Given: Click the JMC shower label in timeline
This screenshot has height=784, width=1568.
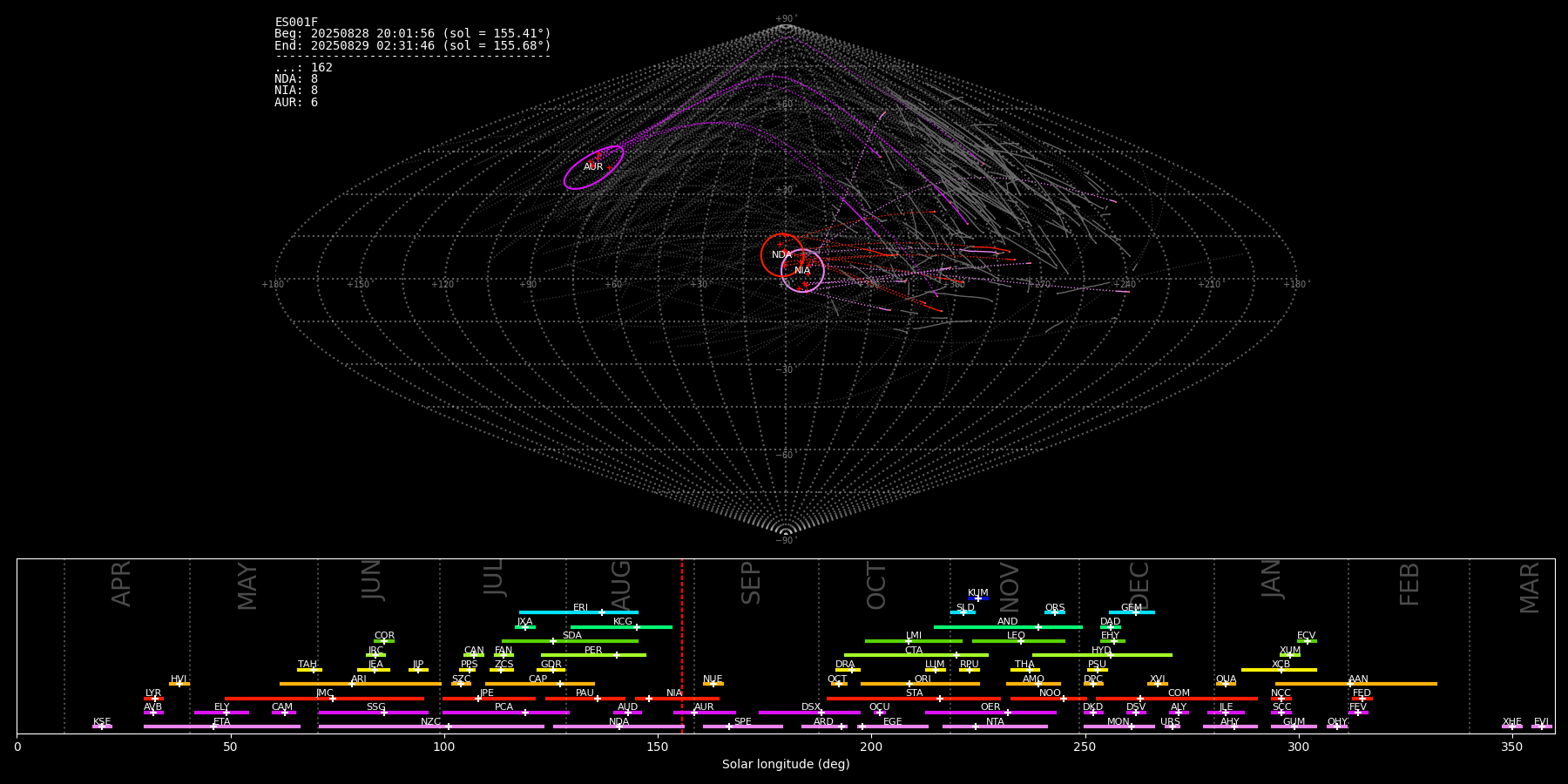Looking at the screenshot, I should 324,693.
